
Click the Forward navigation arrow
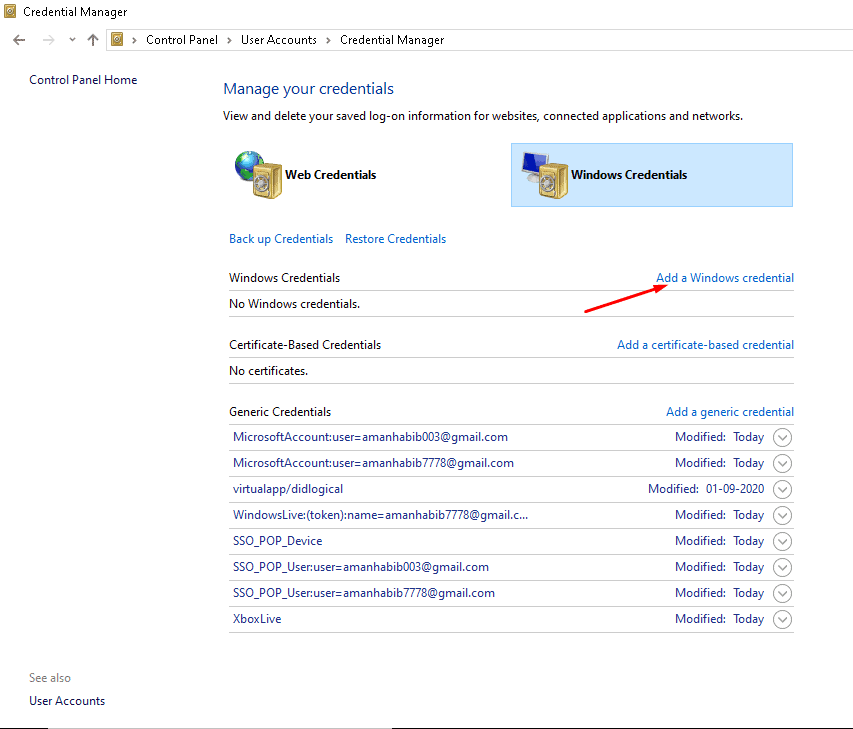point(48,40)
